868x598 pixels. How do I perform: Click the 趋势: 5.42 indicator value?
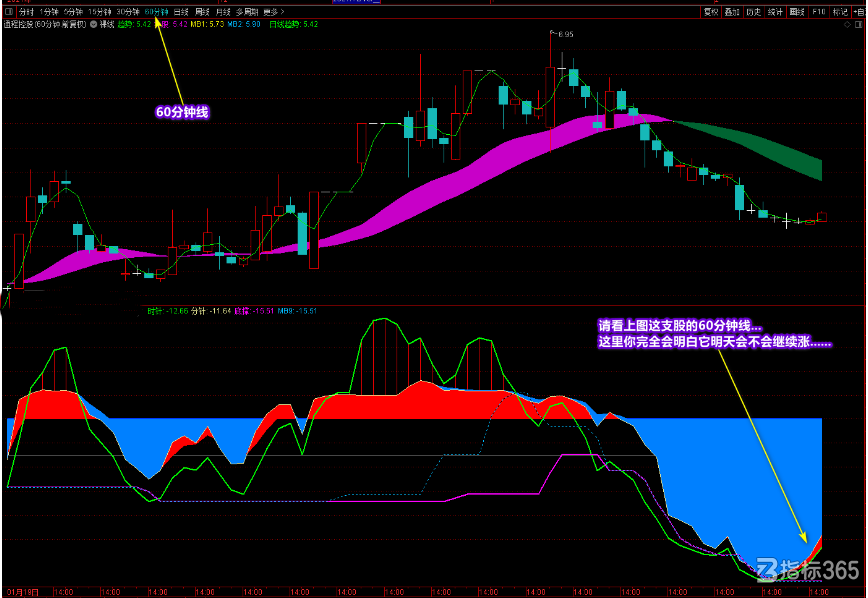[x=135, y=24]
